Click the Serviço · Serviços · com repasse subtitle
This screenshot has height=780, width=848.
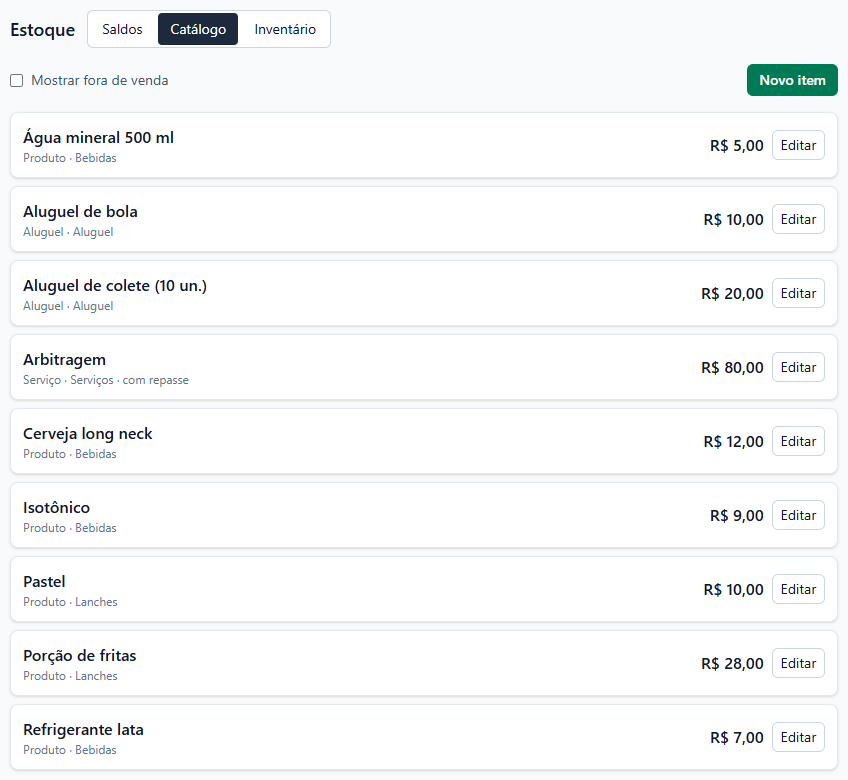[x=106, y=380]
